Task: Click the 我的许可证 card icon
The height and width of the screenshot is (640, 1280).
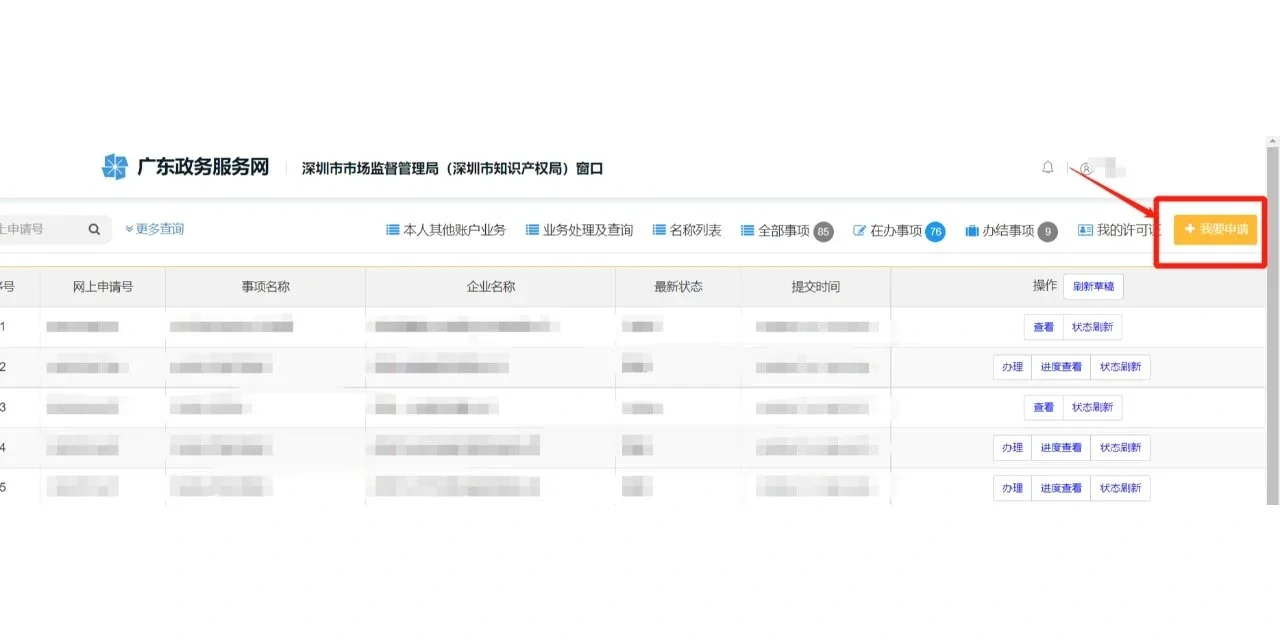Action: 1085,231
